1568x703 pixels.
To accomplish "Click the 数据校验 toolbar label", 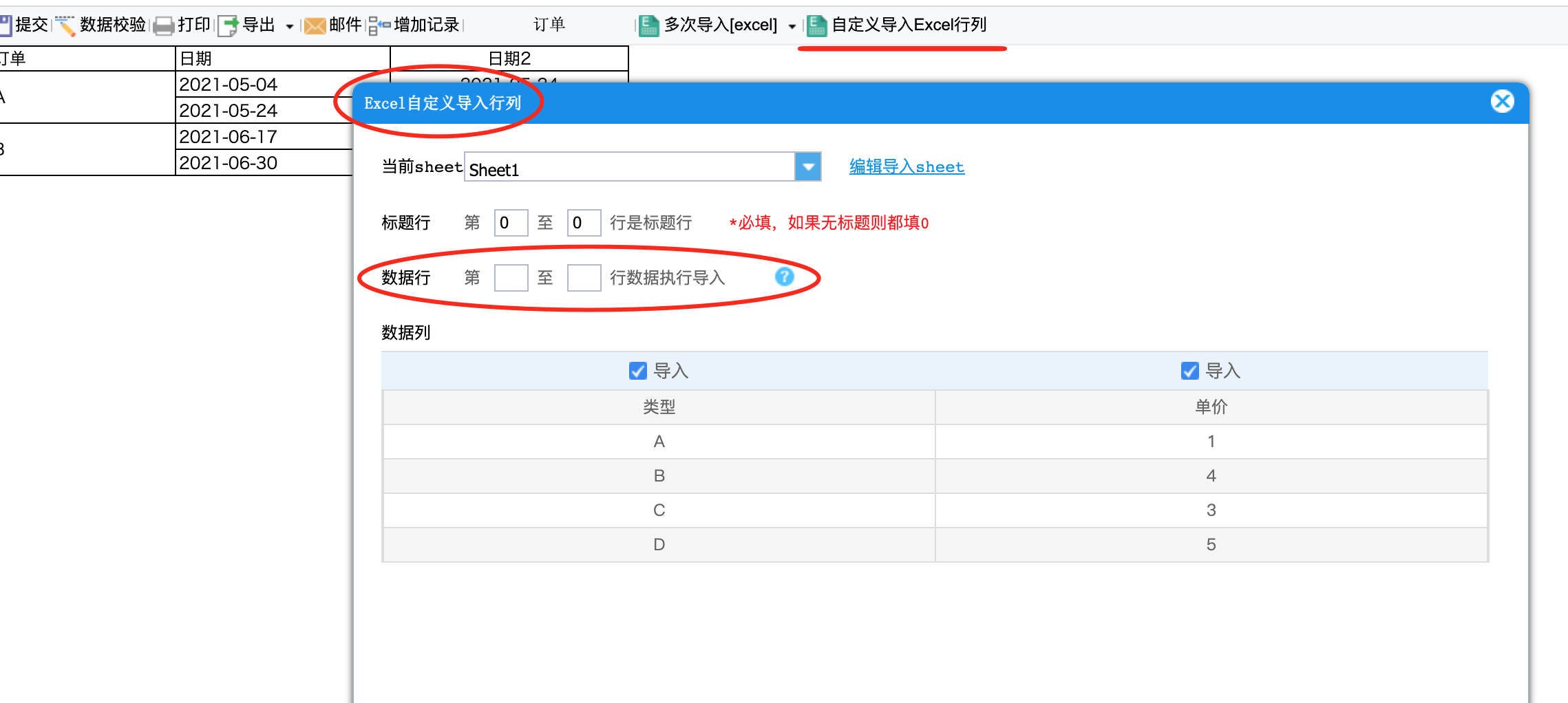I will (x=113, y=25).
